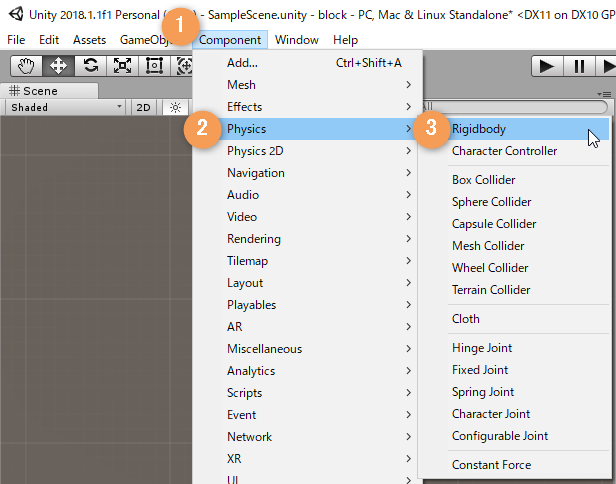
Task: Add a Cloth component
Action: click(514, 319)
